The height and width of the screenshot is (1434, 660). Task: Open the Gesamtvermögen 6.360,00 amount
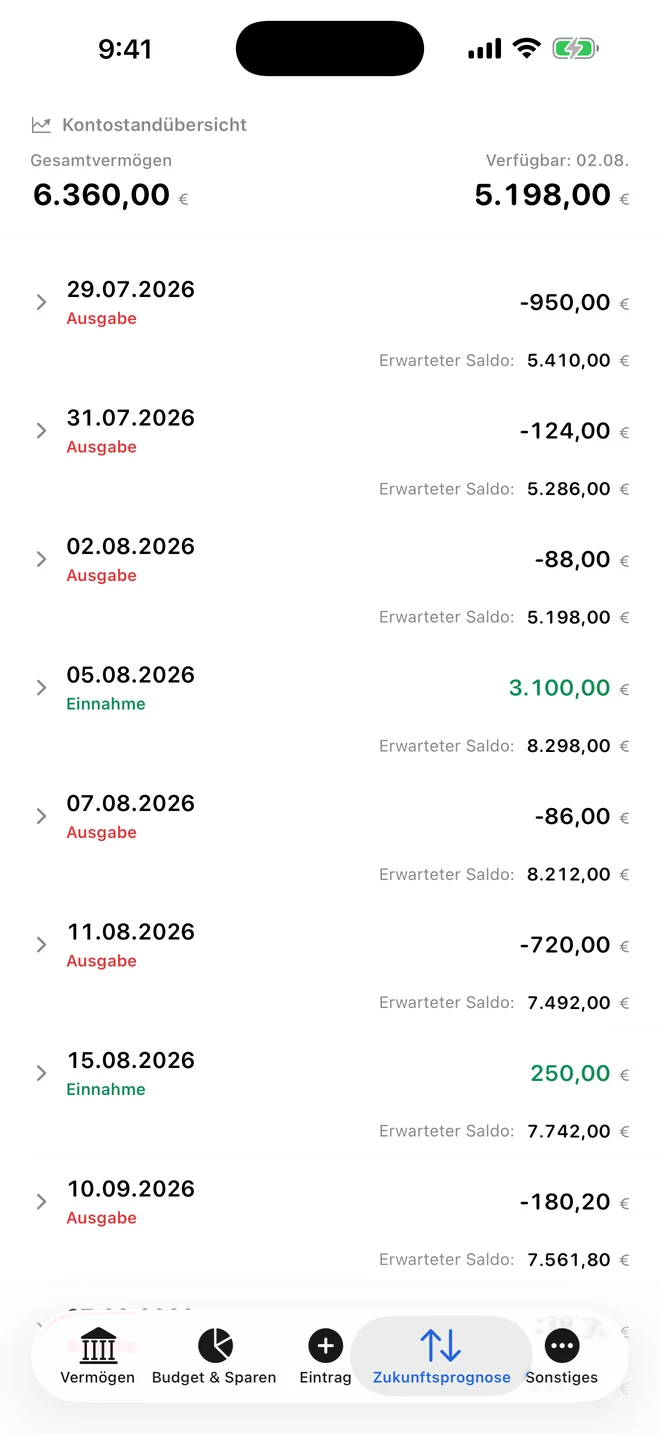(101, 195)
